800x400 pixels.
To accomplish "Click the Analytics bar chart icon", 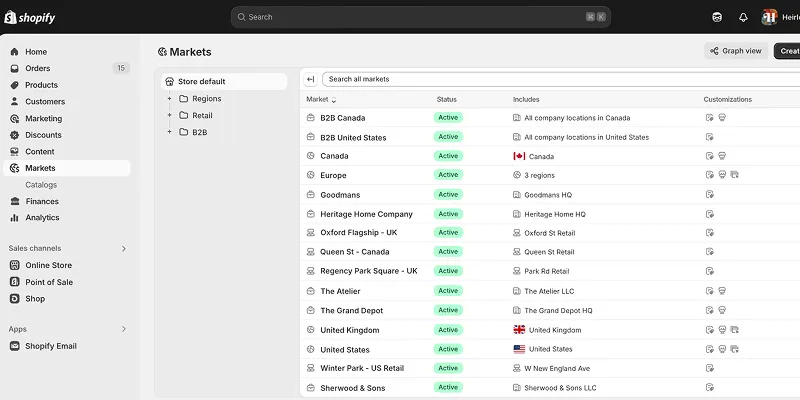I will point(14,218).
